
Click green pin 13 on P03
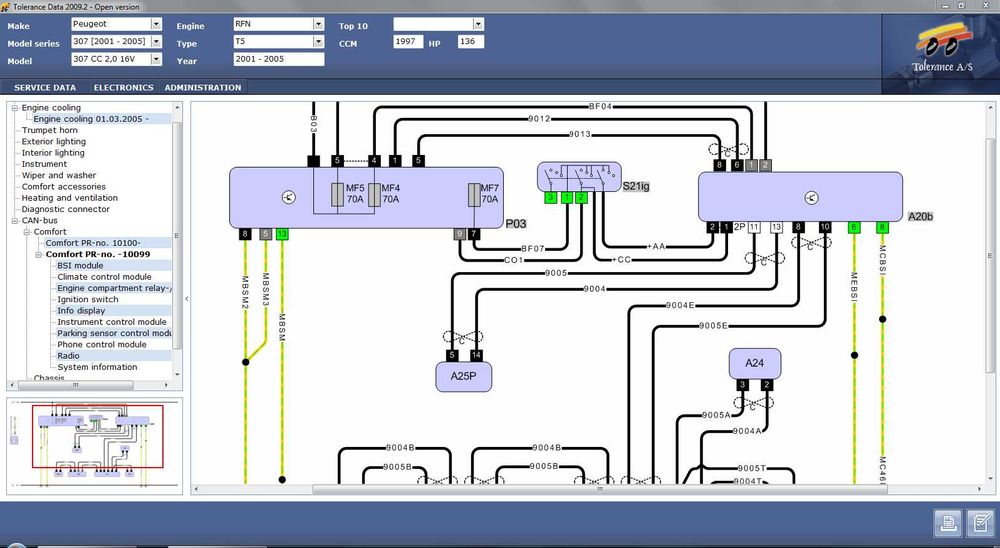click(282, 234)
